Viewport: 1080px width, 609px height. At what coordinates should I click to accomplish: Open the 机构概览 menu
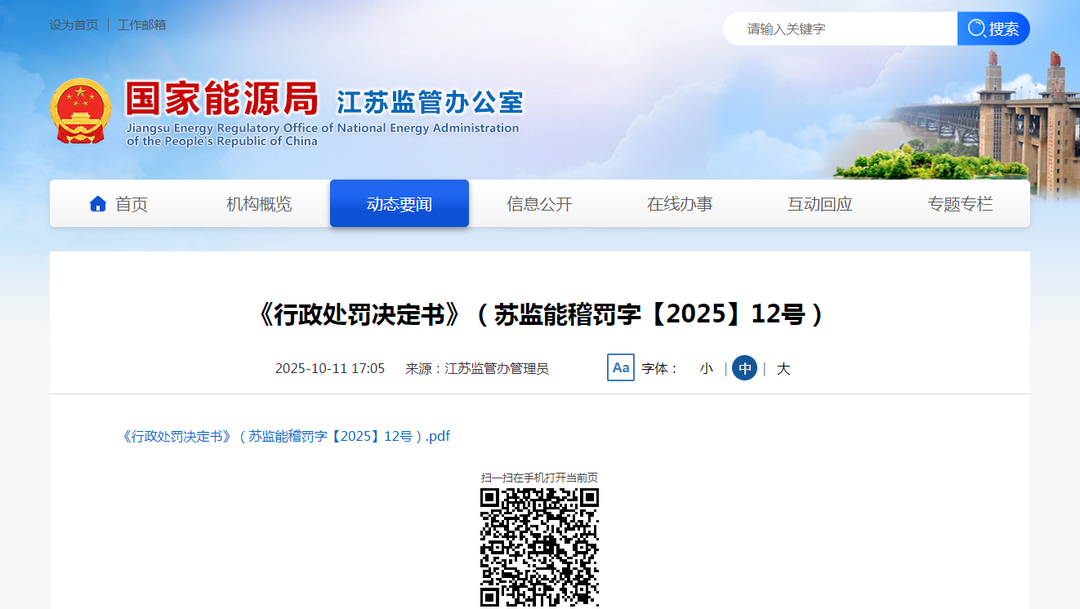point(259,204)
